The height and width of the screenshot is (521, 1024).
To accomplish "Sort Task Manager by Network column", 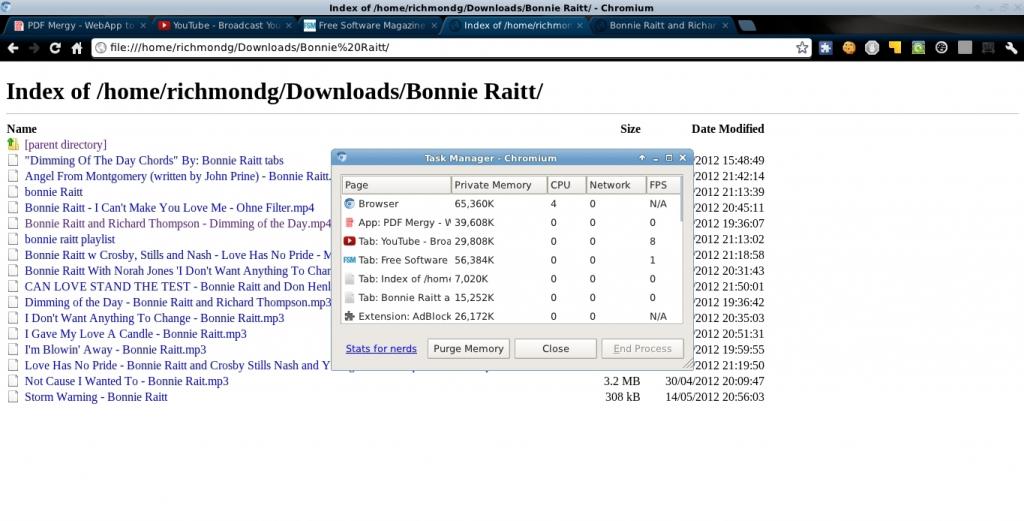I will (x=616, y=185).
